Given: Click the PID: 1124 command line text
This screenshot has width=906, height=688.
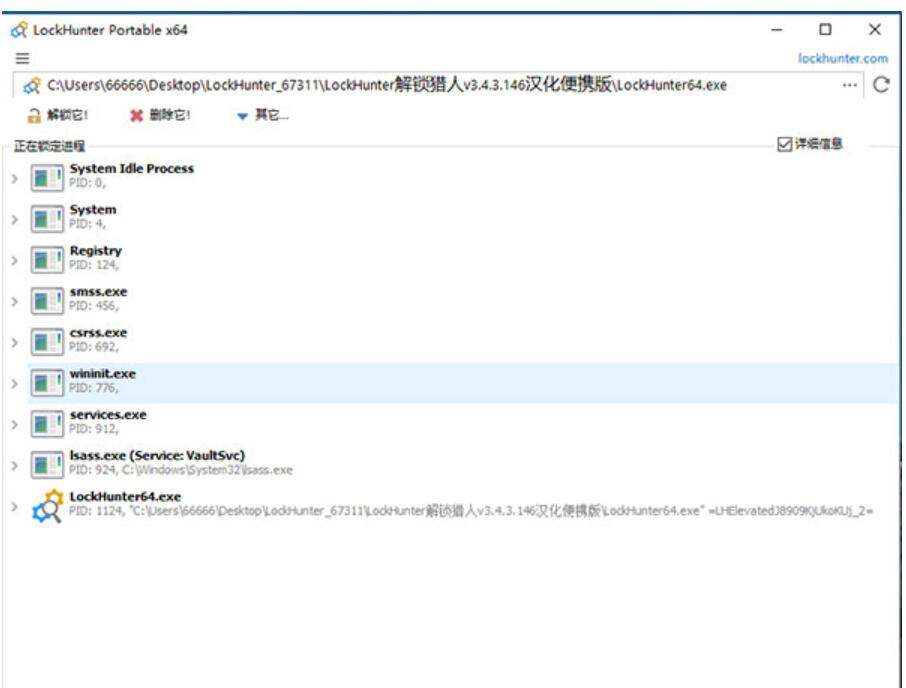Looking at the screenshot, I should point(471,511).
